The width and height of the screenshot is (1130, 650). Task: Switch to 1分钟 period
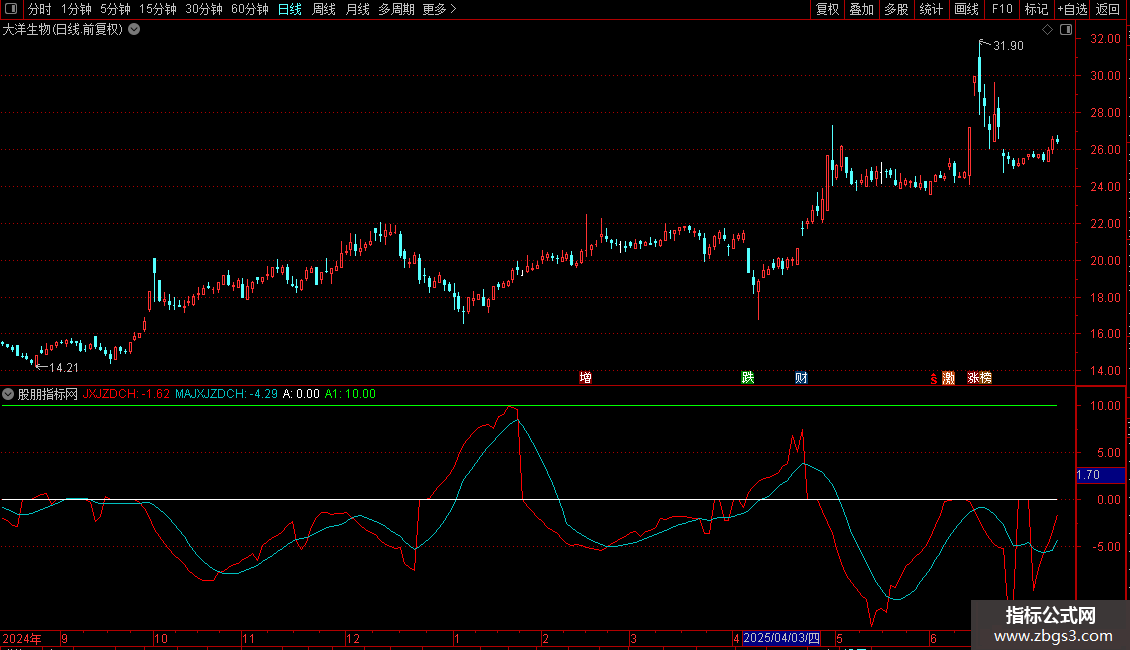coord(76,9)
